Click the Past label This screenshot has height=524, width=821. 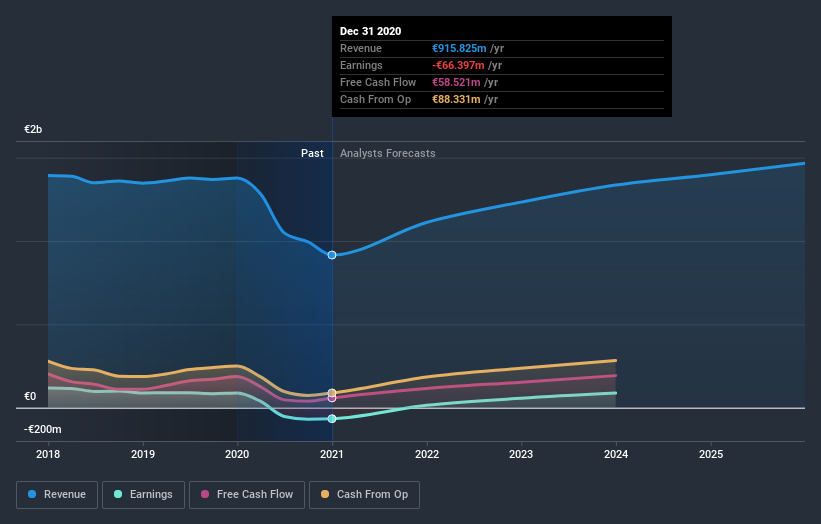click(312, 153)
